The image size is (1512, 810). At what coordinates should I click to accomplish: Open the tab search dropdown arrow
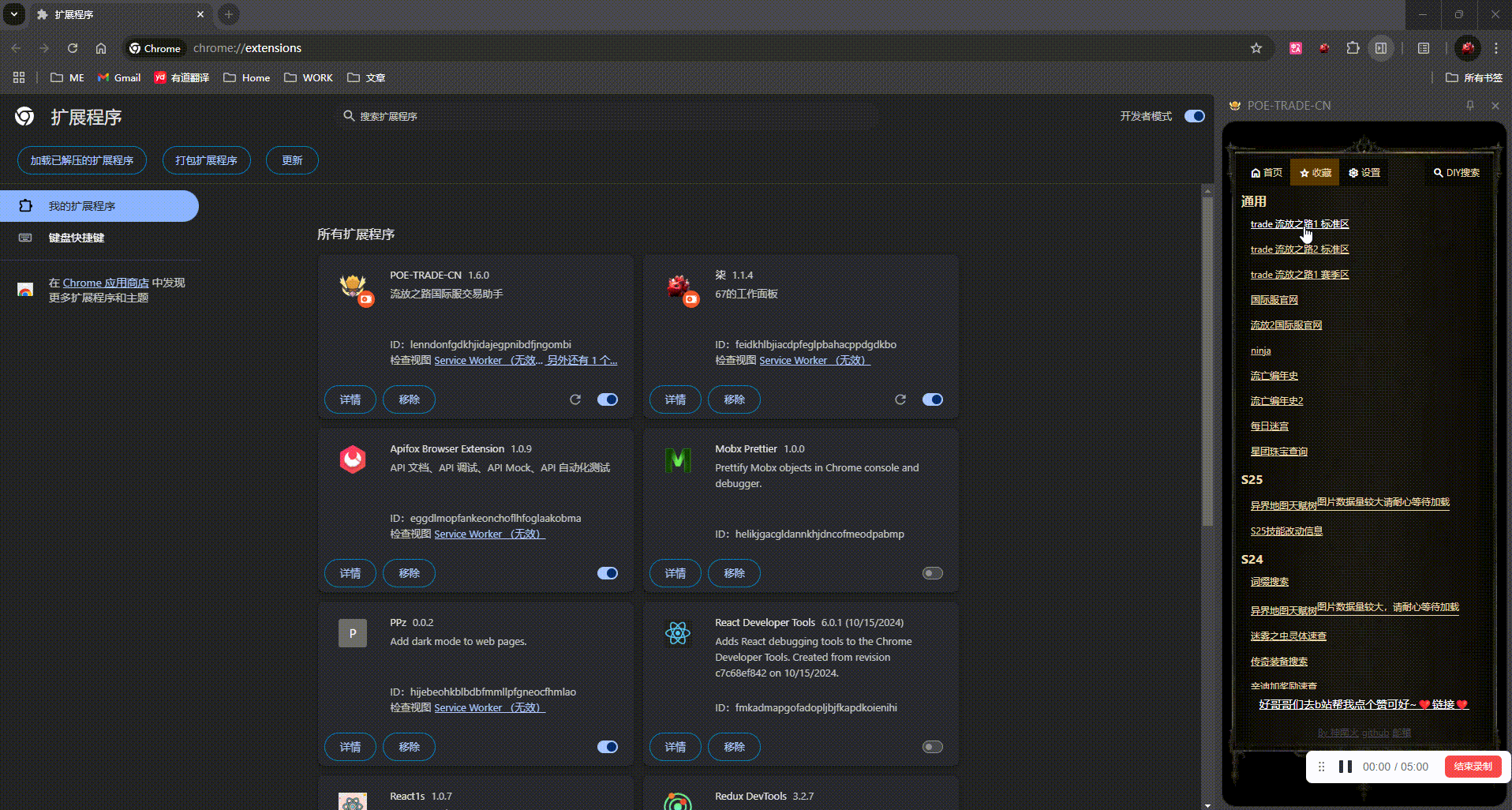pyautogui.click(x=14, y=14)
